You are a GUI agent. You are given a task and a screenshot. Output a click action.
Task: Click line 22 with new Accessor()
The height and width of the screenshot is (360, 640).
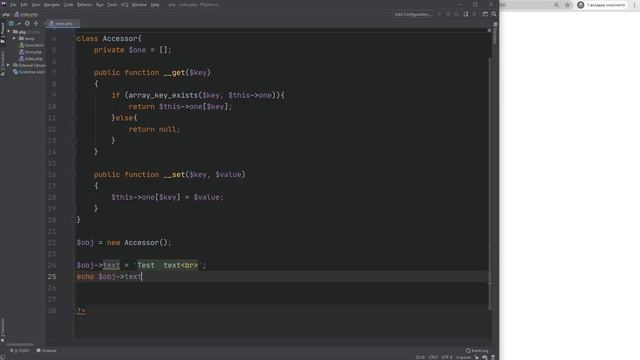click(124, 242)
